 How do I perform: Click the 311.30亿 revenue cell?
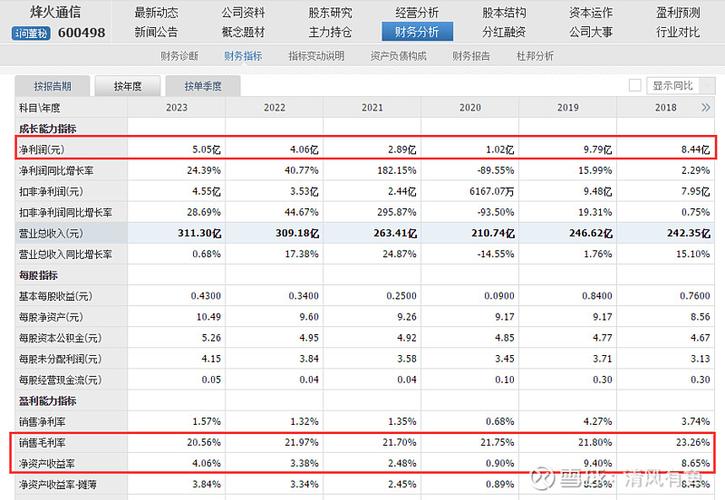coord(200,233)
